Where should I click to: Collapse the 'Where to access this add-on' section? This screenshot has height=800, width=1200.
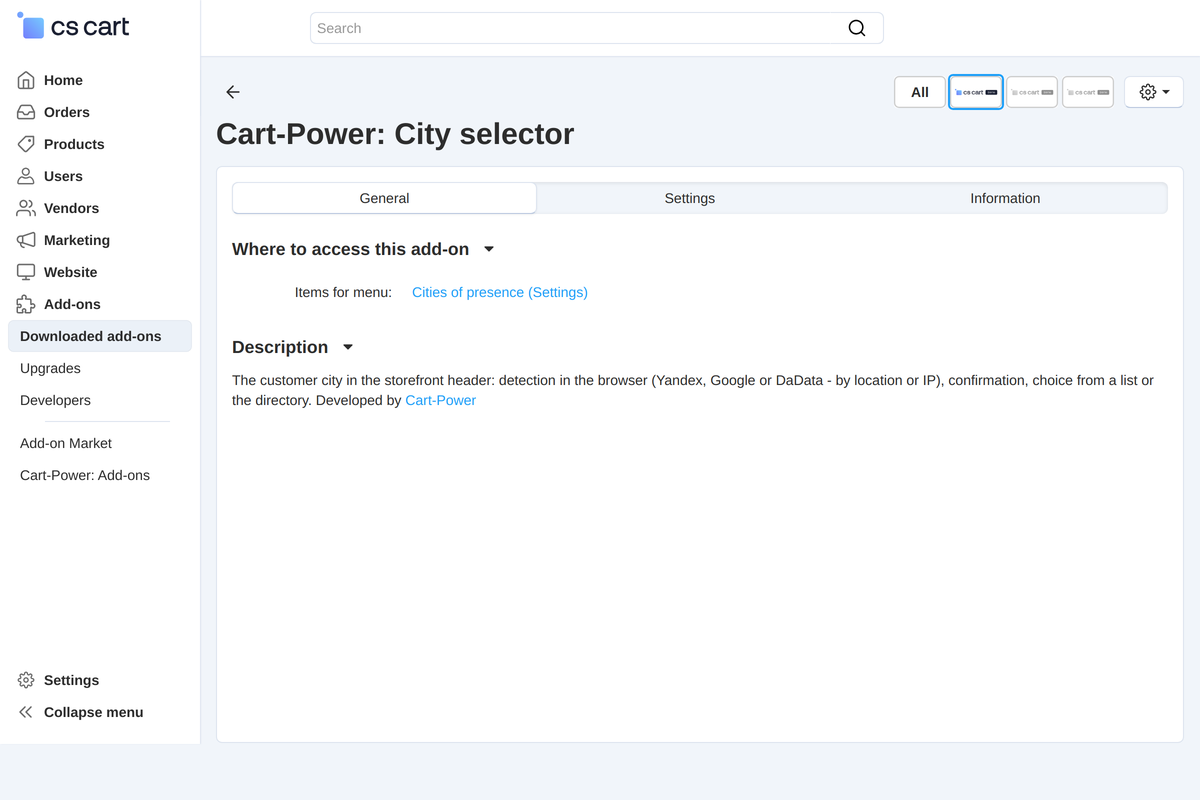coord(489,249)
